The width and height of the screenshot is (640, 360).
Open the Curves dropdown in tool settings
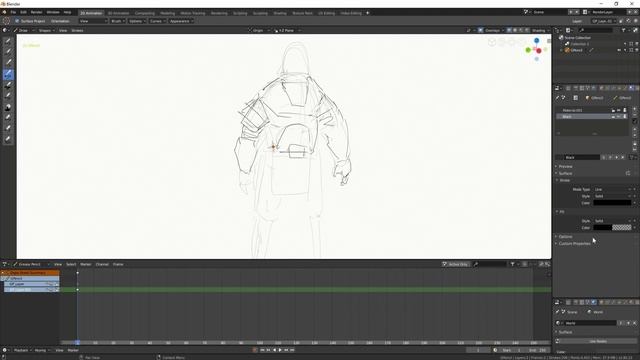(157, 21)
